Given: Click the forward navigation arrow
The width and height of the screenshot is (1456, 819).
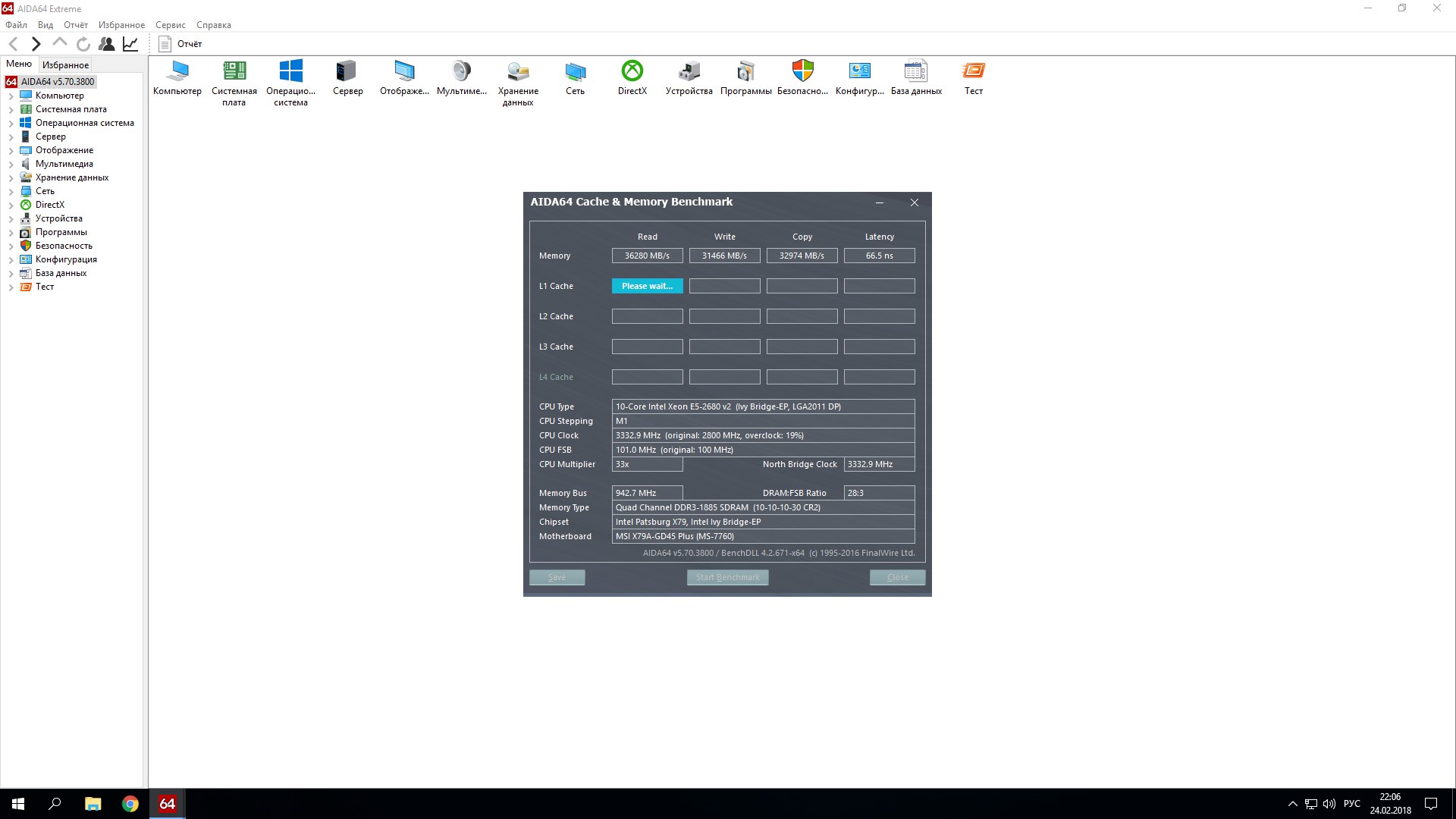Looking at the screenshot, I should point(36,44).
